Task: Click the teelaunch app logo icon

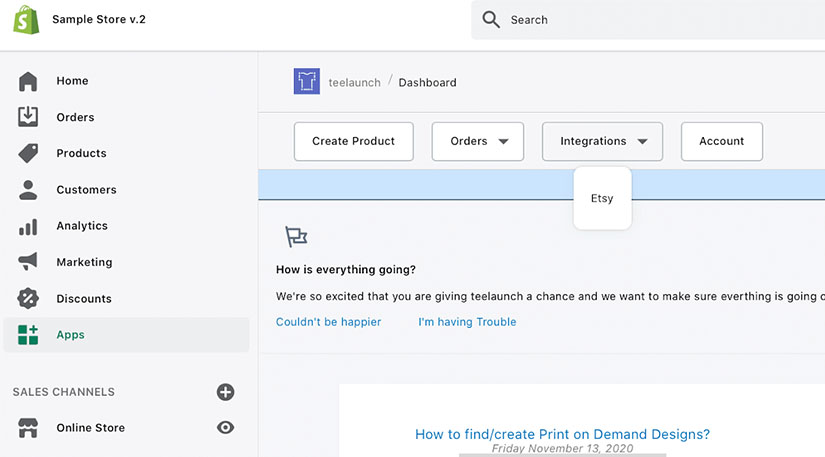Action: point(306,82)
